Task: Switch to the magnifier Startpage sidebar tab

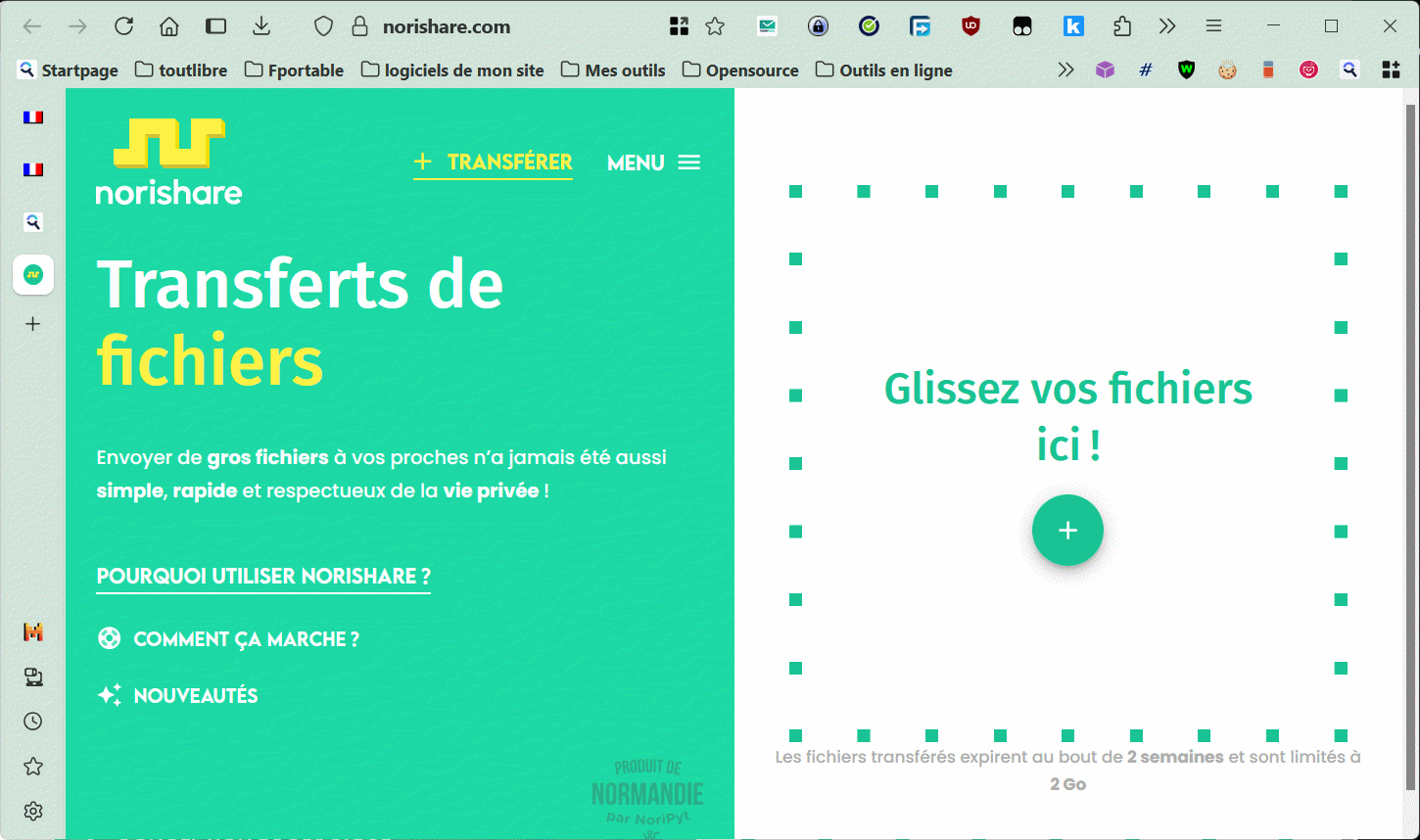Action: [33, 222]
